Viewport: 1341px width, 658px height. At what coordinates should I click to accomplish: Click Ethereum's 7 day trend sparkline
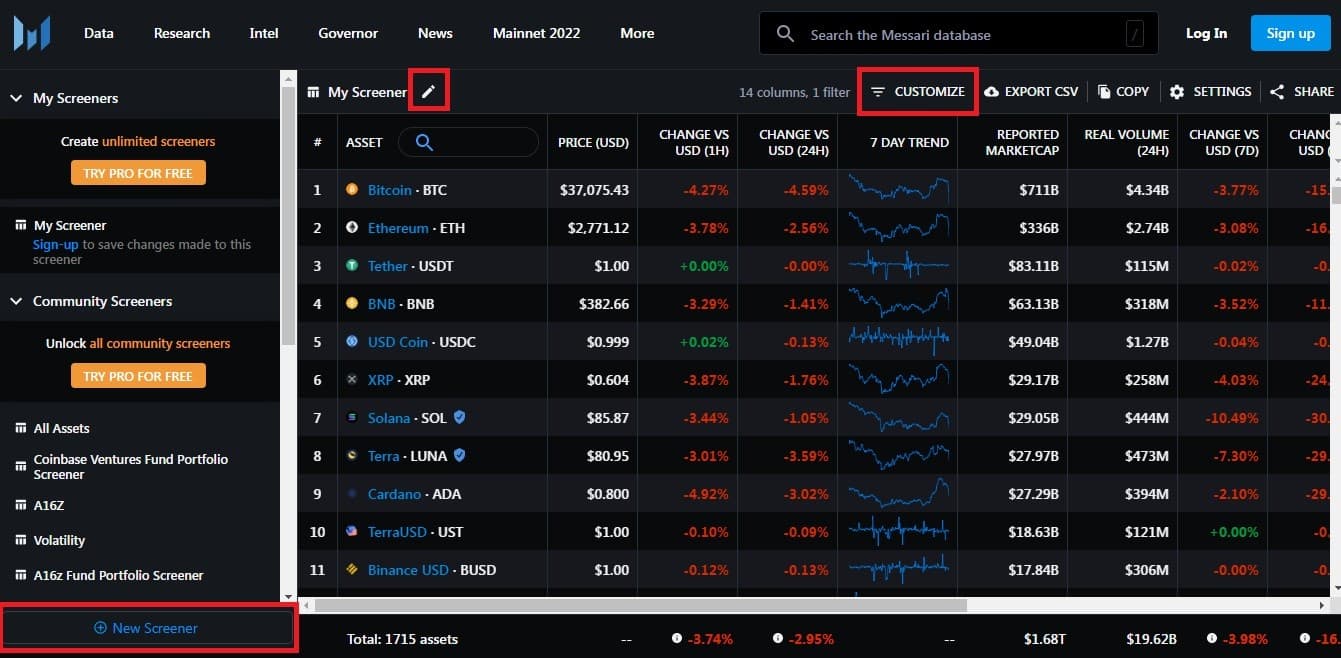point(898,227)
